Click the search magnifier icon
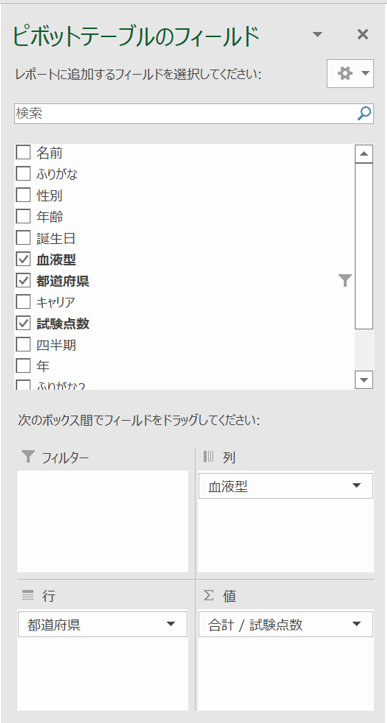 (364, 113)
